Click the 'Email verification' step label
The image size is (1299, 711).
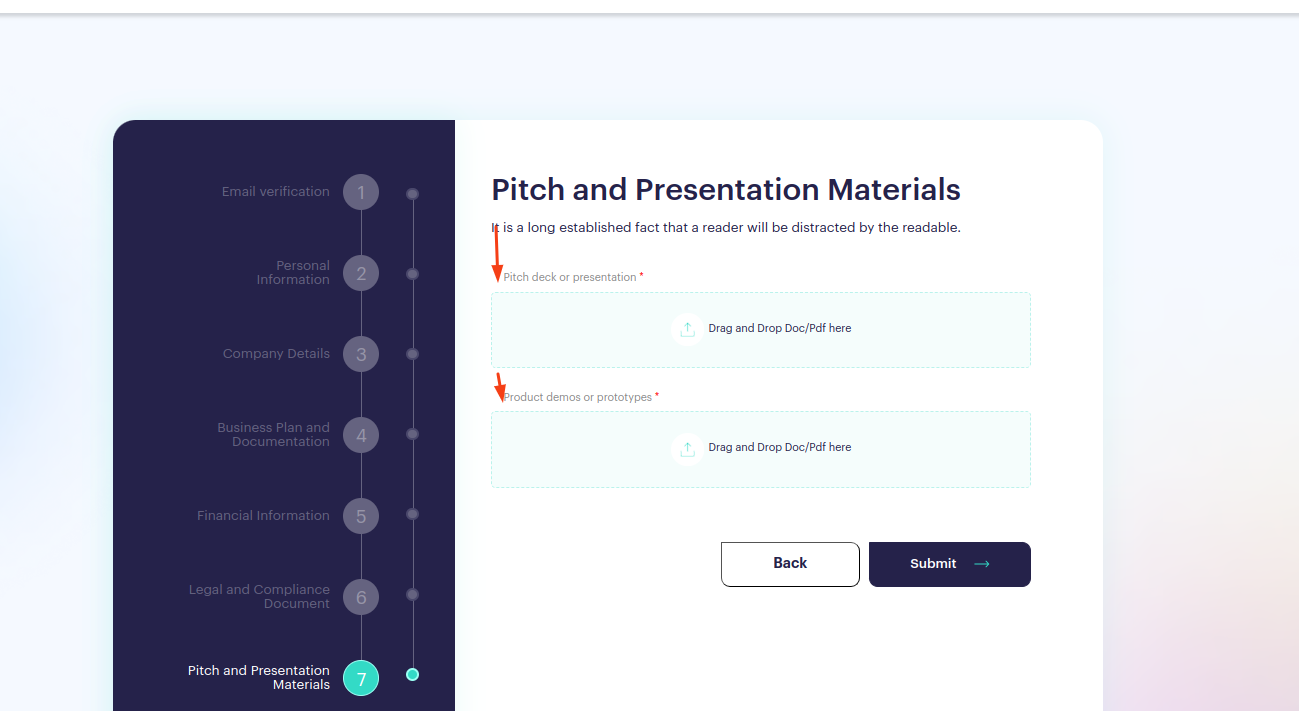pos(276,192)
